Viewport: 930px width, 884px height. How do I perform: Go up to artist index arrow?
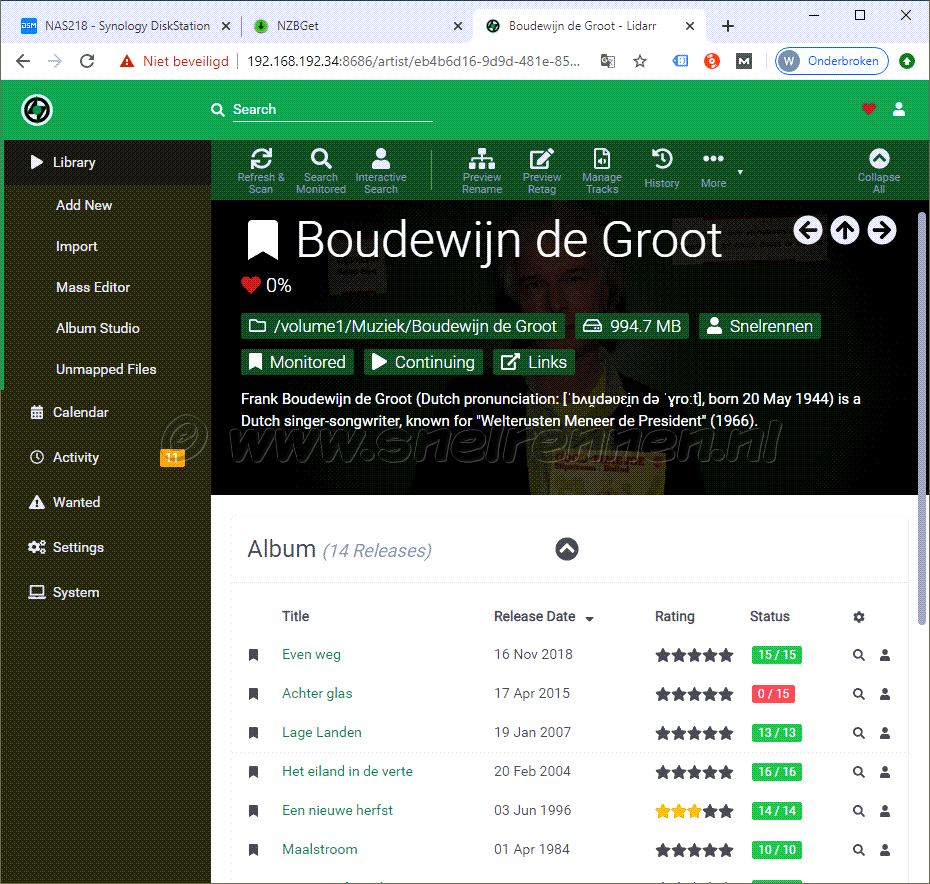(x=845, y=230)
